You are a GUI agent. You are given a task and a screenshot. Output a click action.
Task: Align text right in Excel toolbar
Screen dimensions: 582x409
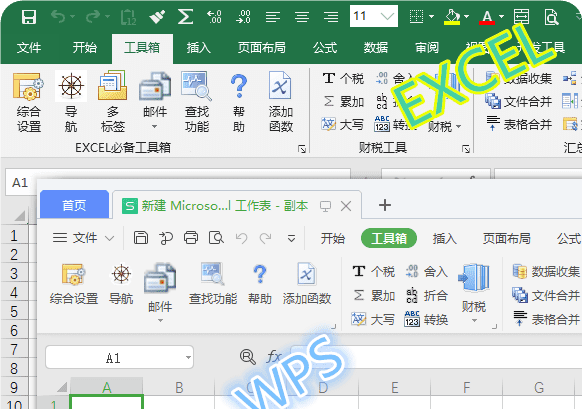click(331, 17)
